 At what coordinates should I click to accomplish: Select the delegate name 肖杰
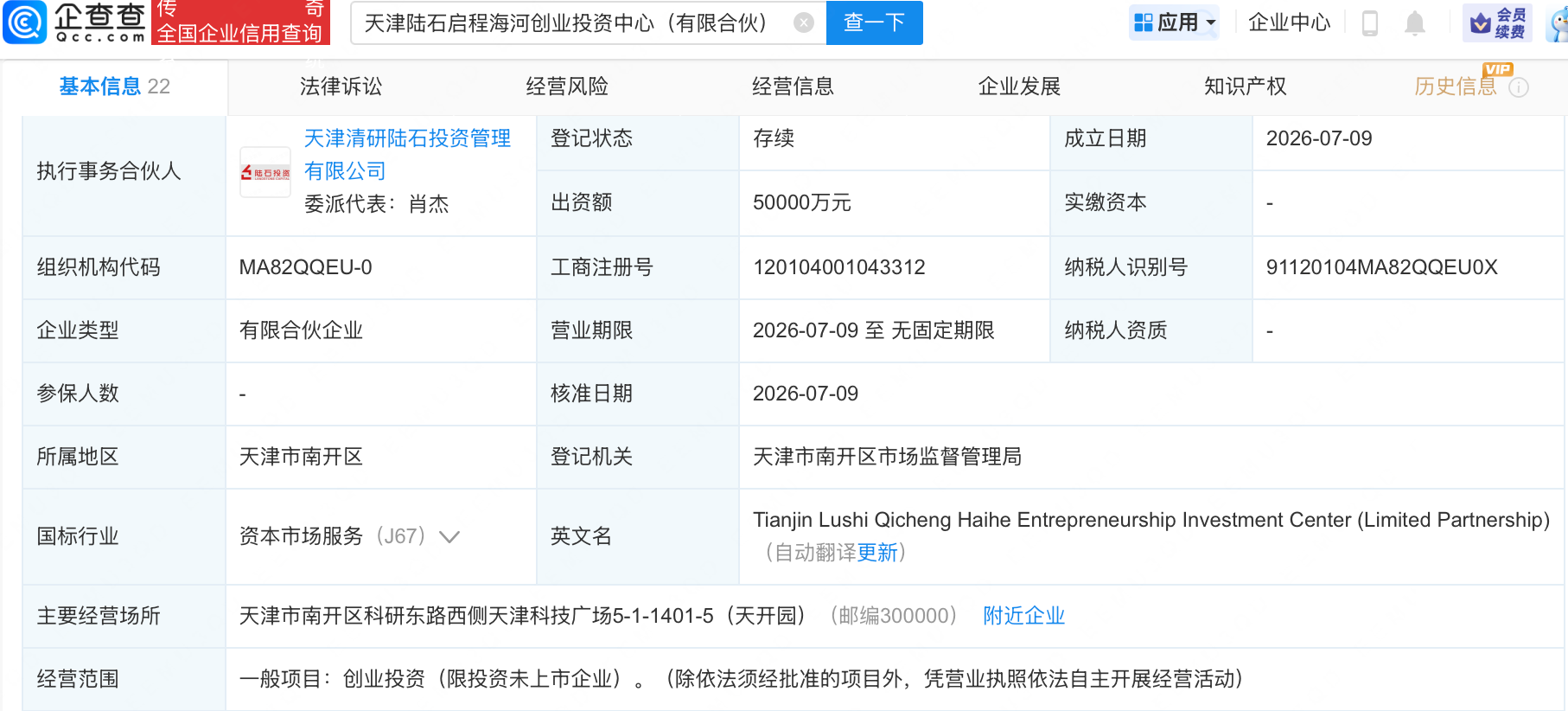(x=429, y=204)
